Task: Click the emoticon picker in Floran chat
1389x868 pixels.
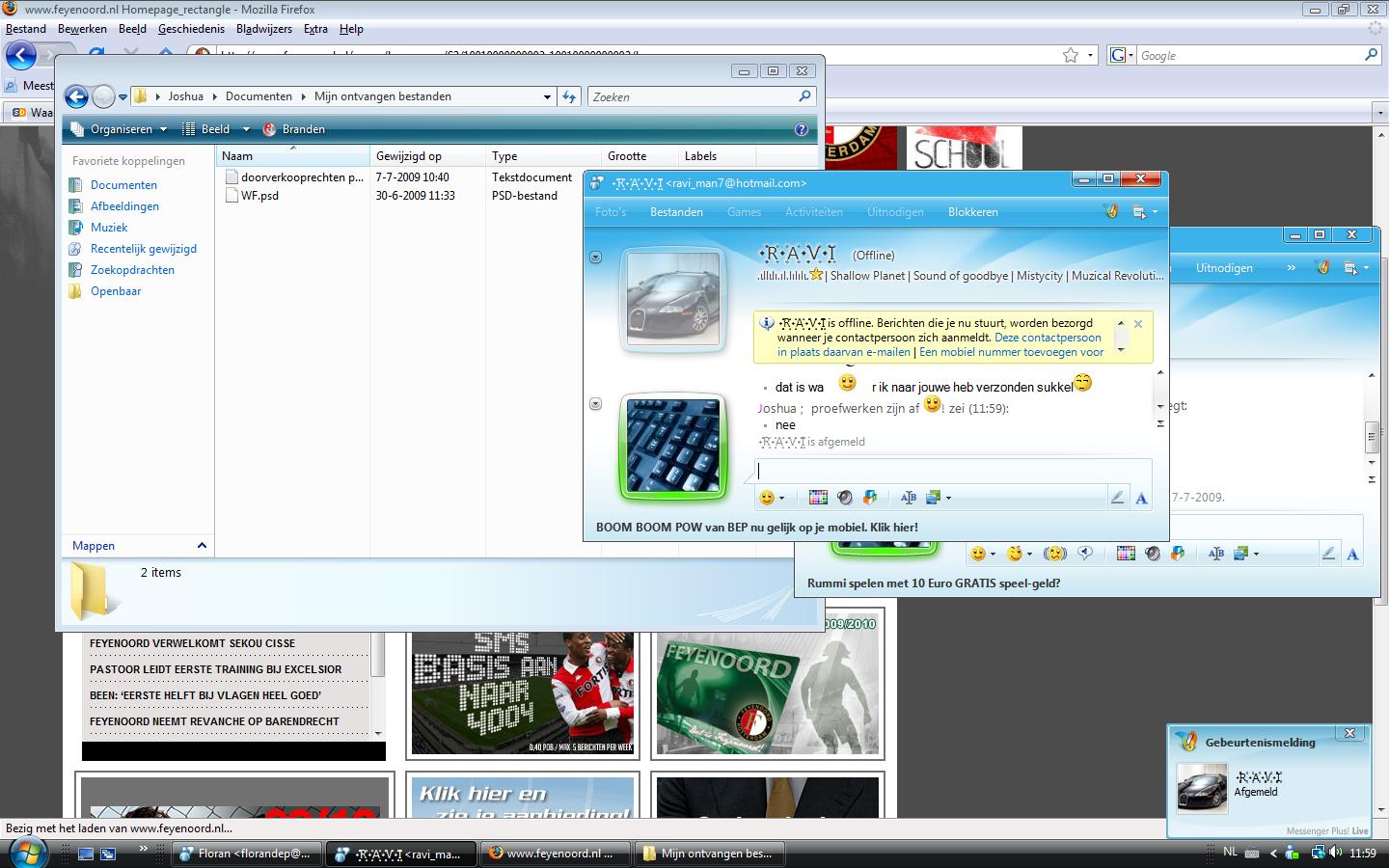Action: [978, 554]
